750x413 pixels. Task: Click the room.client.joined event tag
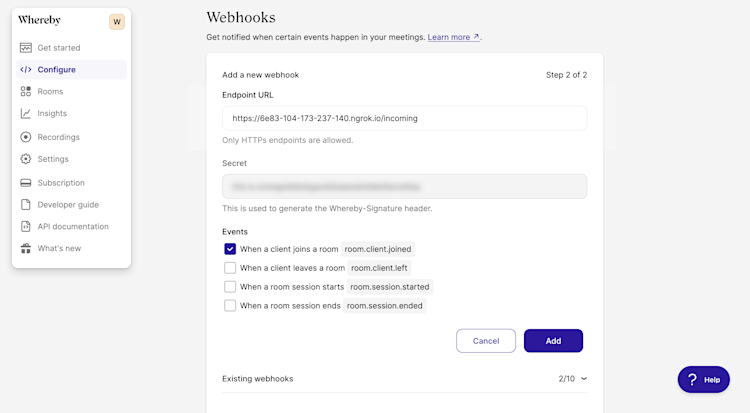378,249
